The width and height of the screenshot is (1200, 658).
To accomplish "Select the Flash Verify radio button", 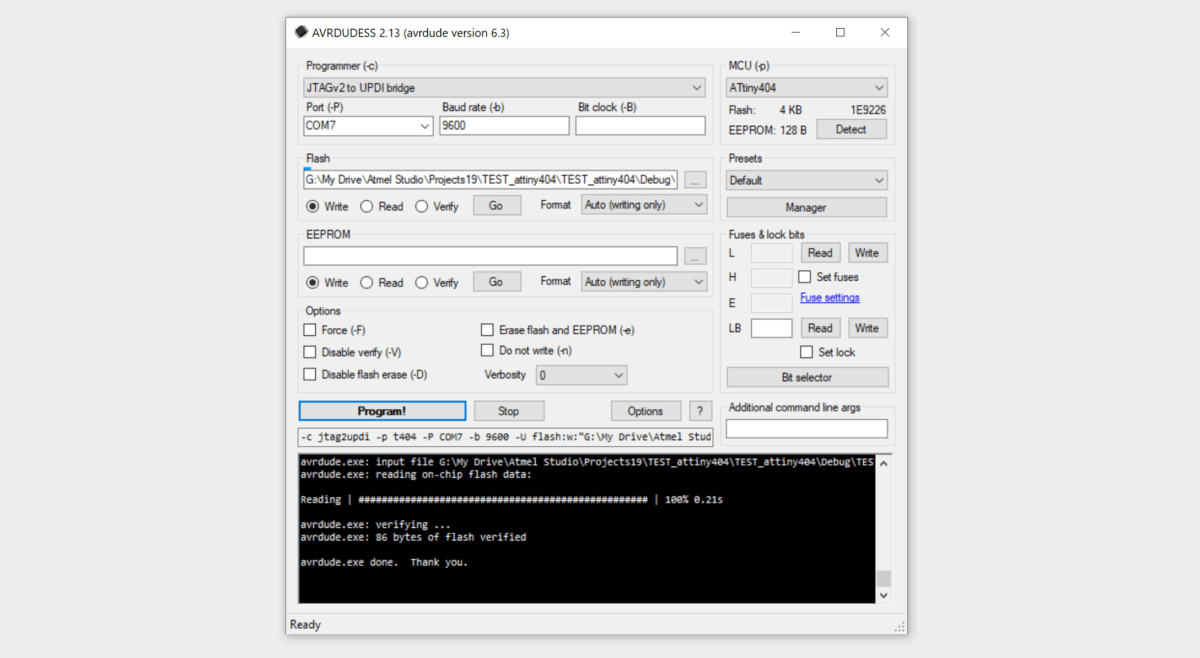I will click(x=421, y=206).
